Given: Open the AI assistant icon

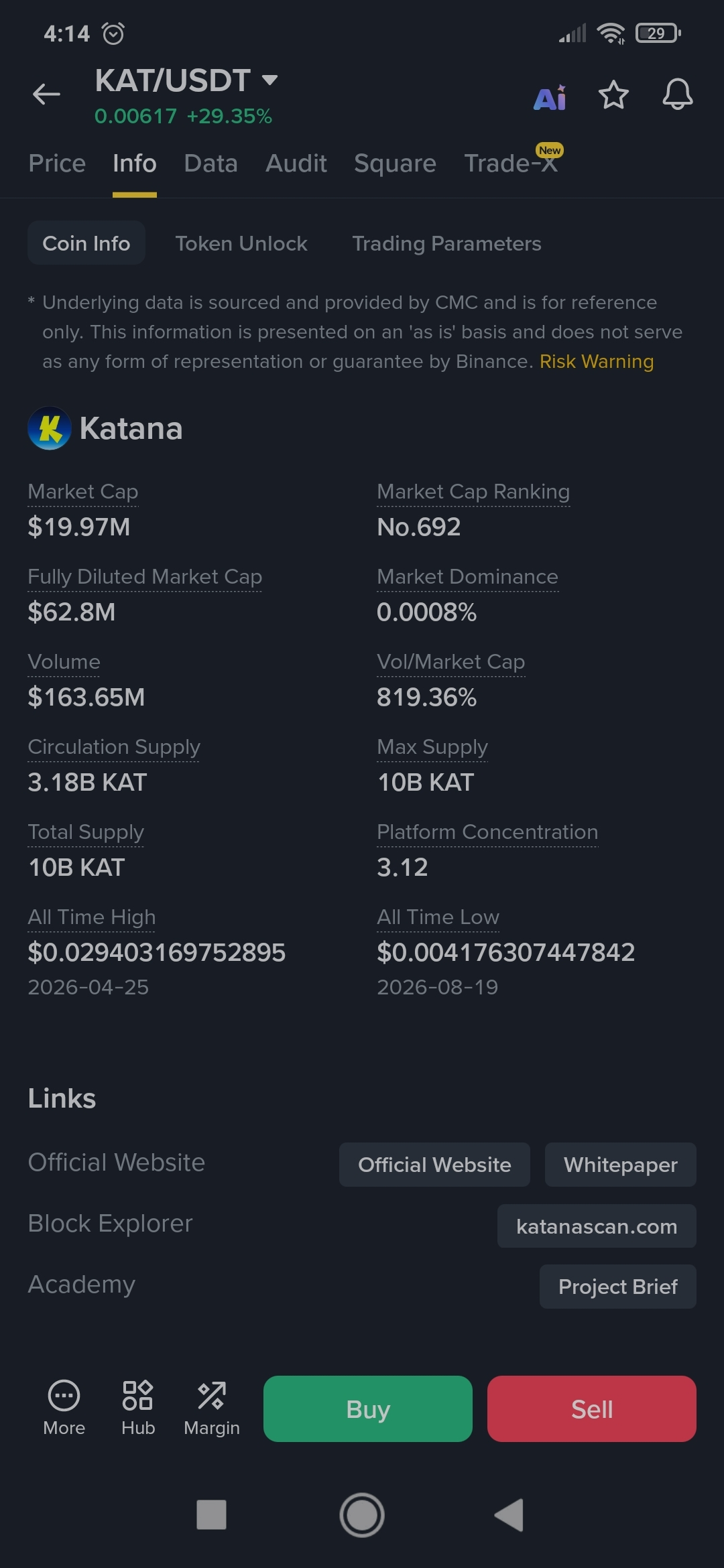Looking at the screenshot, I should 550,97.
